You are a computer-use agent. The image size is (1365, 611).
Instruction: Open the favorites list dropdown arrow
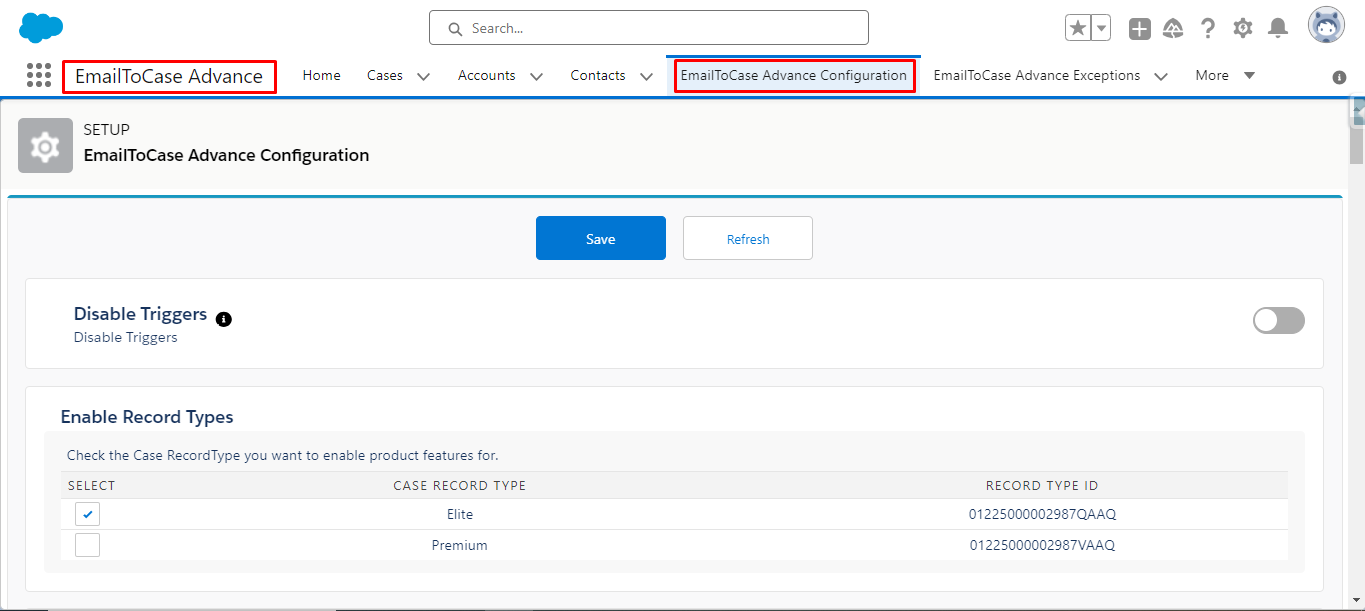coord(1101,28)
